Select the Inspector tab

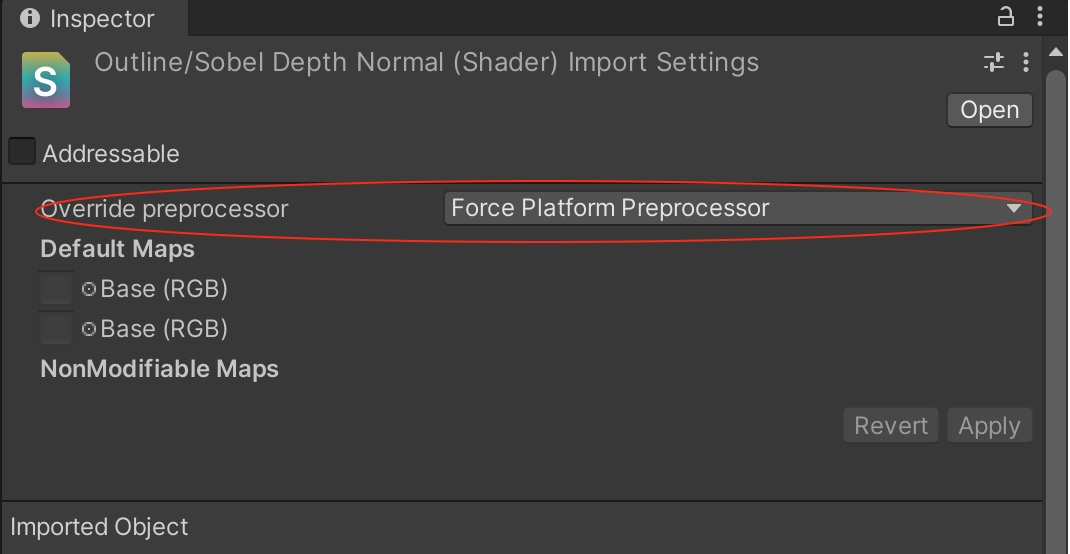88,18
